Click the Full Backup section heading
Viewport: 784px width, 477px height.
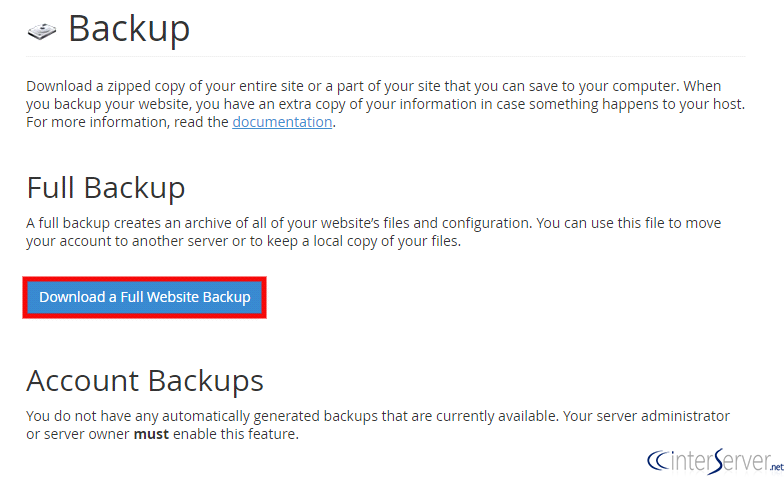[x=105, y=188]
